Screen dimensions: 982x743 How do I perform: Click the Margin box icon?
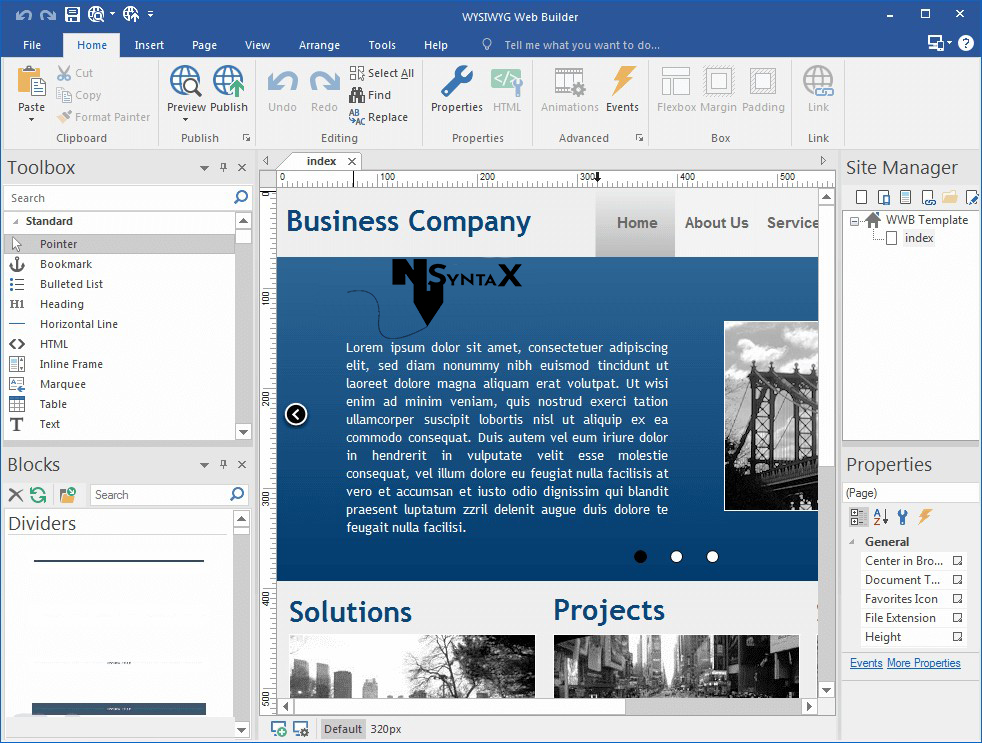coord(718,81)
